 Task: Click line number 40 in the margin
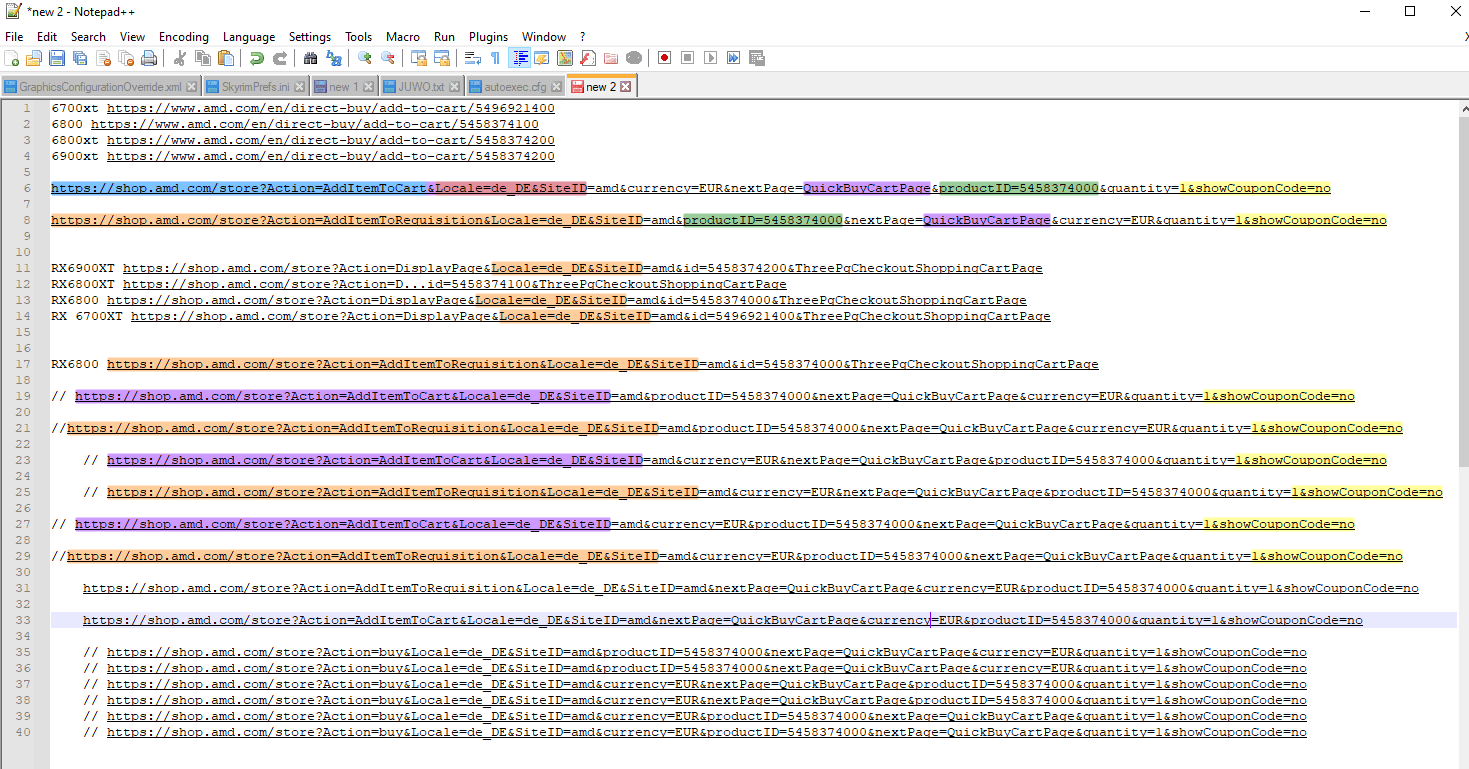[x=24, y=732]
